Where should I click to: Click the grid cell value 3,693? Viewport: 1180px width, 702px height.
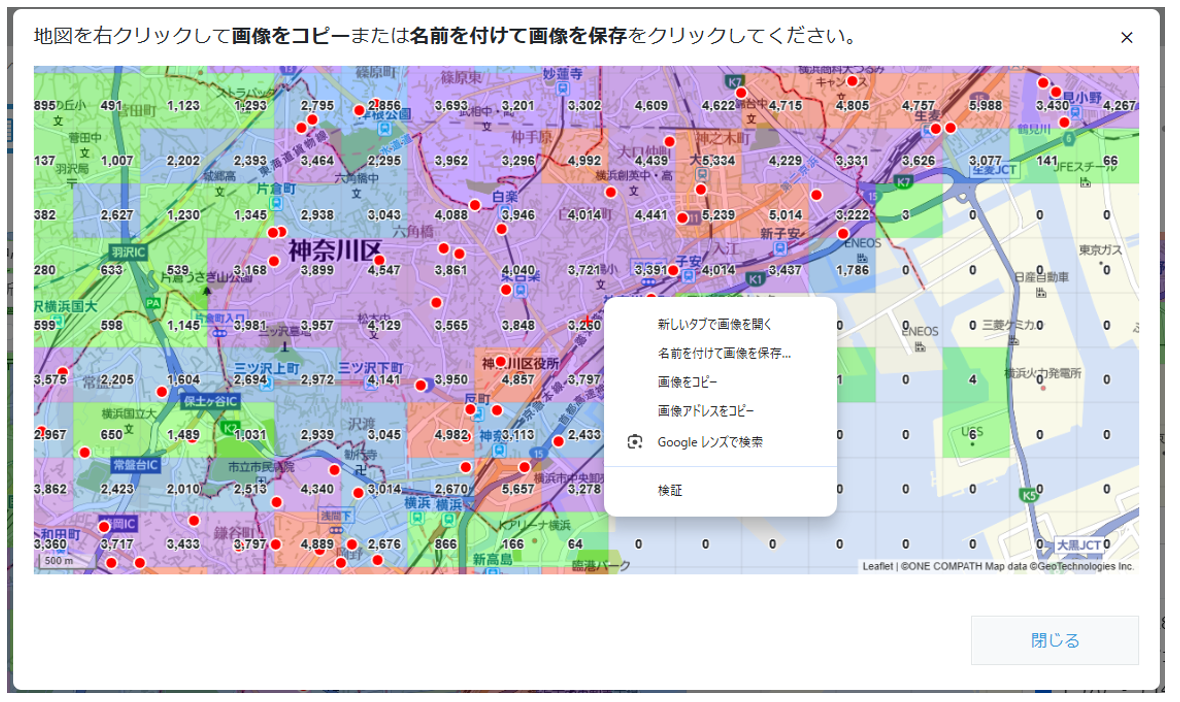click(451, 105)
